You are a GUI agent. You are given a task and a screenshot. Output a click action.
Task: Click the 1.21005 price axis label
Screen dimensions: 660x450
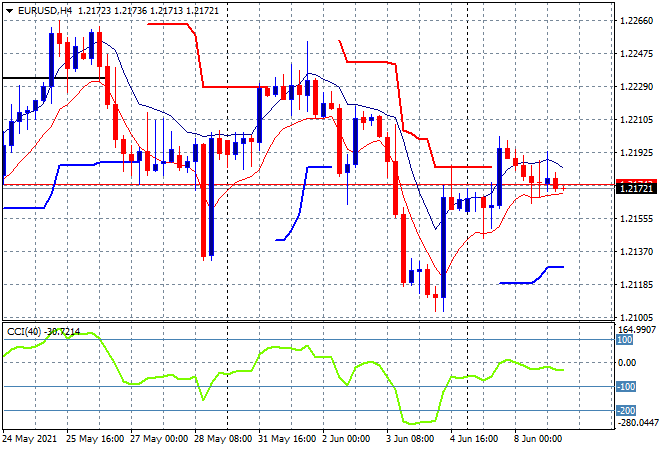[636, 317]
